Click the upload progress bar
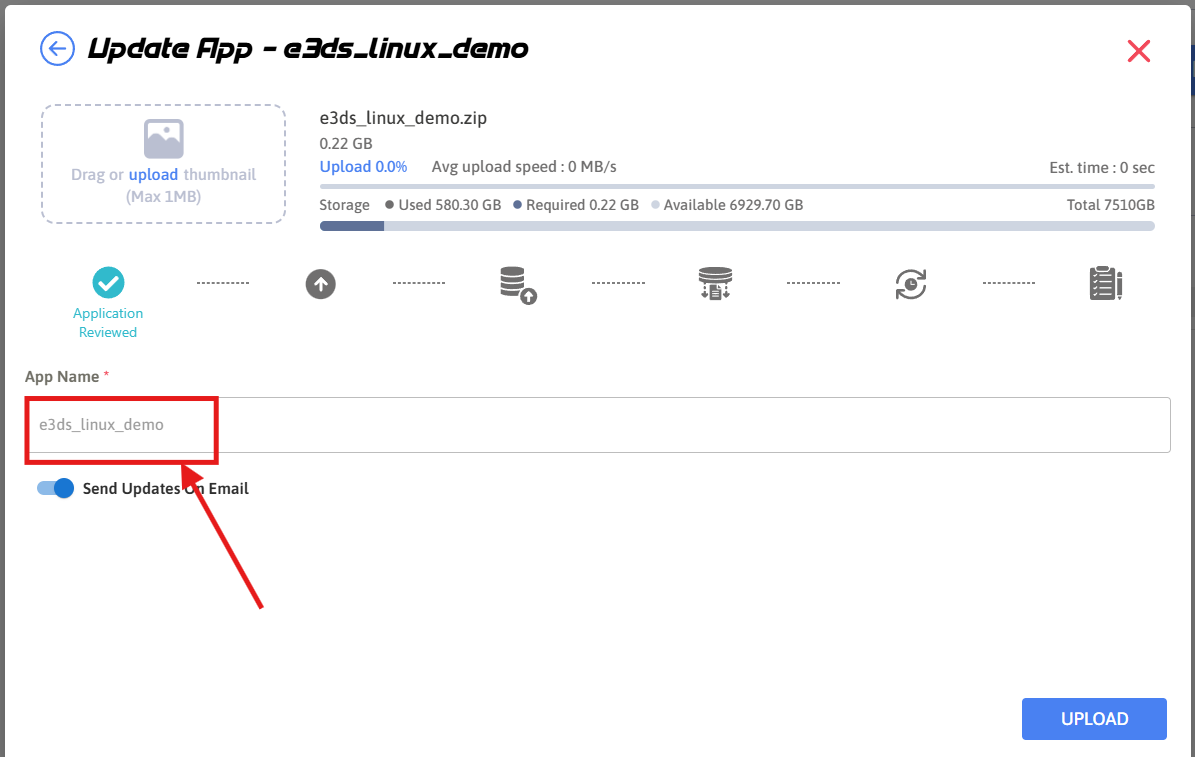 click(x=736, y=186)
